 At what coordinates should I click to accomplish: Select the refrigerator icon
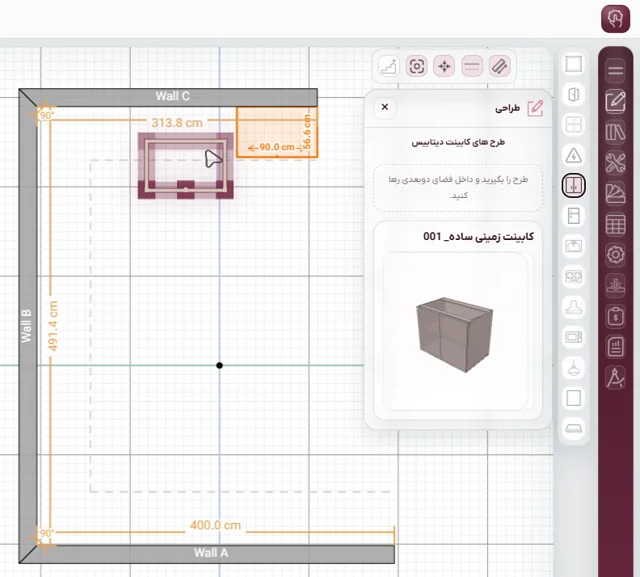[573, 216]
